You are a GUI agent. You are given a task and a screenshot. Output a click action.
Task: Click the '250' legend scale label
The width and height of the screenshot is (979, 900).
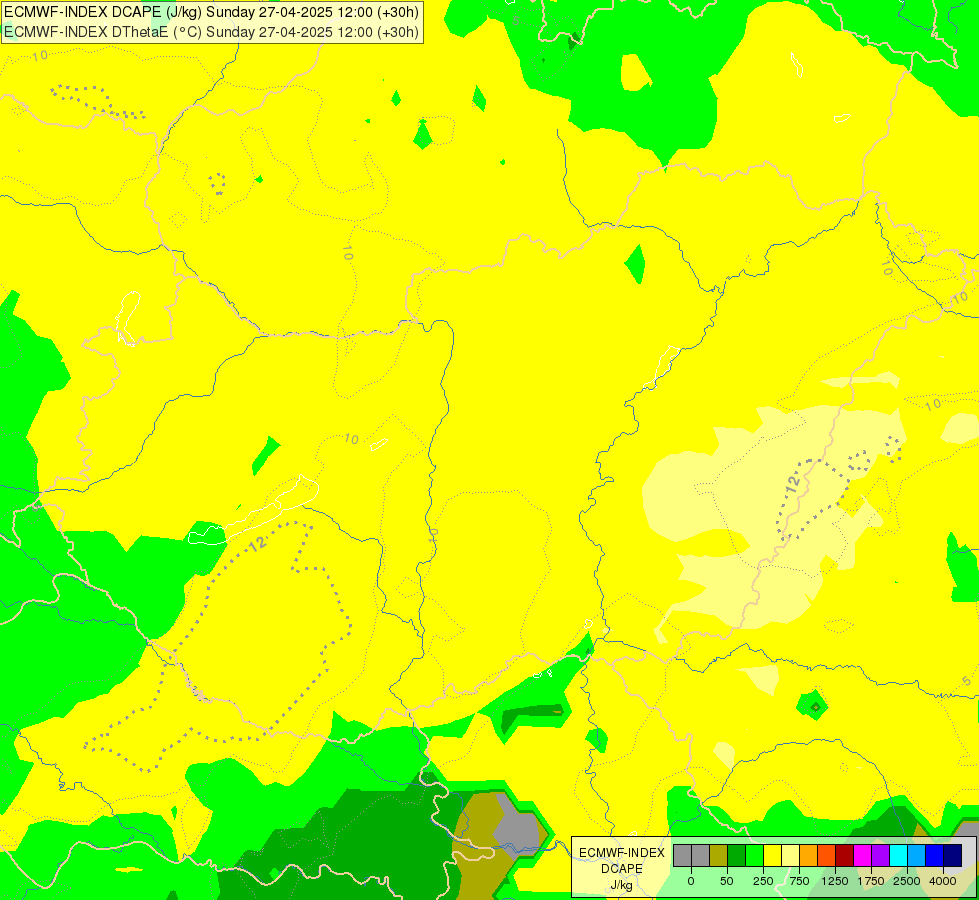(x=763, y=881)
